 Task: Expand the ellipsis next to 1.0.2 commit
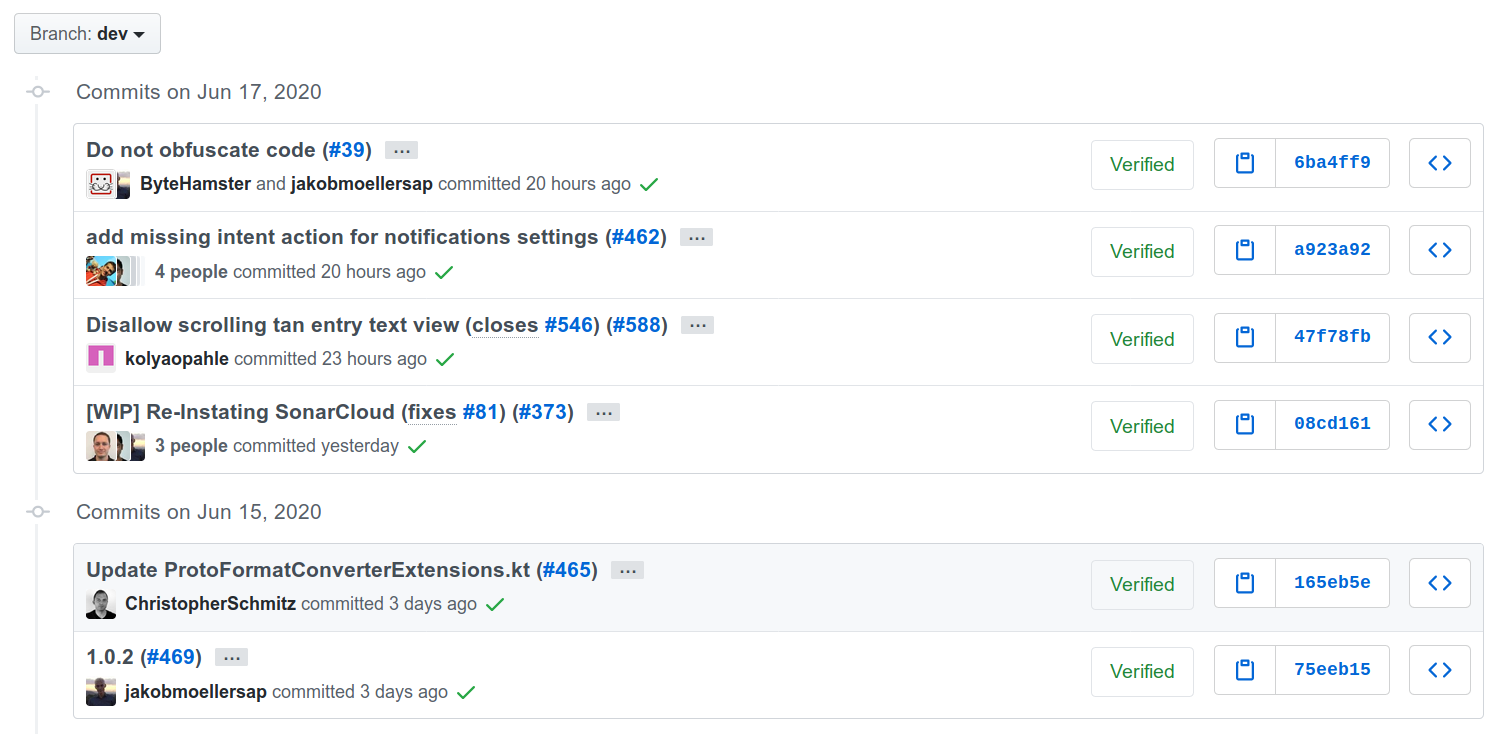pyautogui.click(x=231, y=658)
